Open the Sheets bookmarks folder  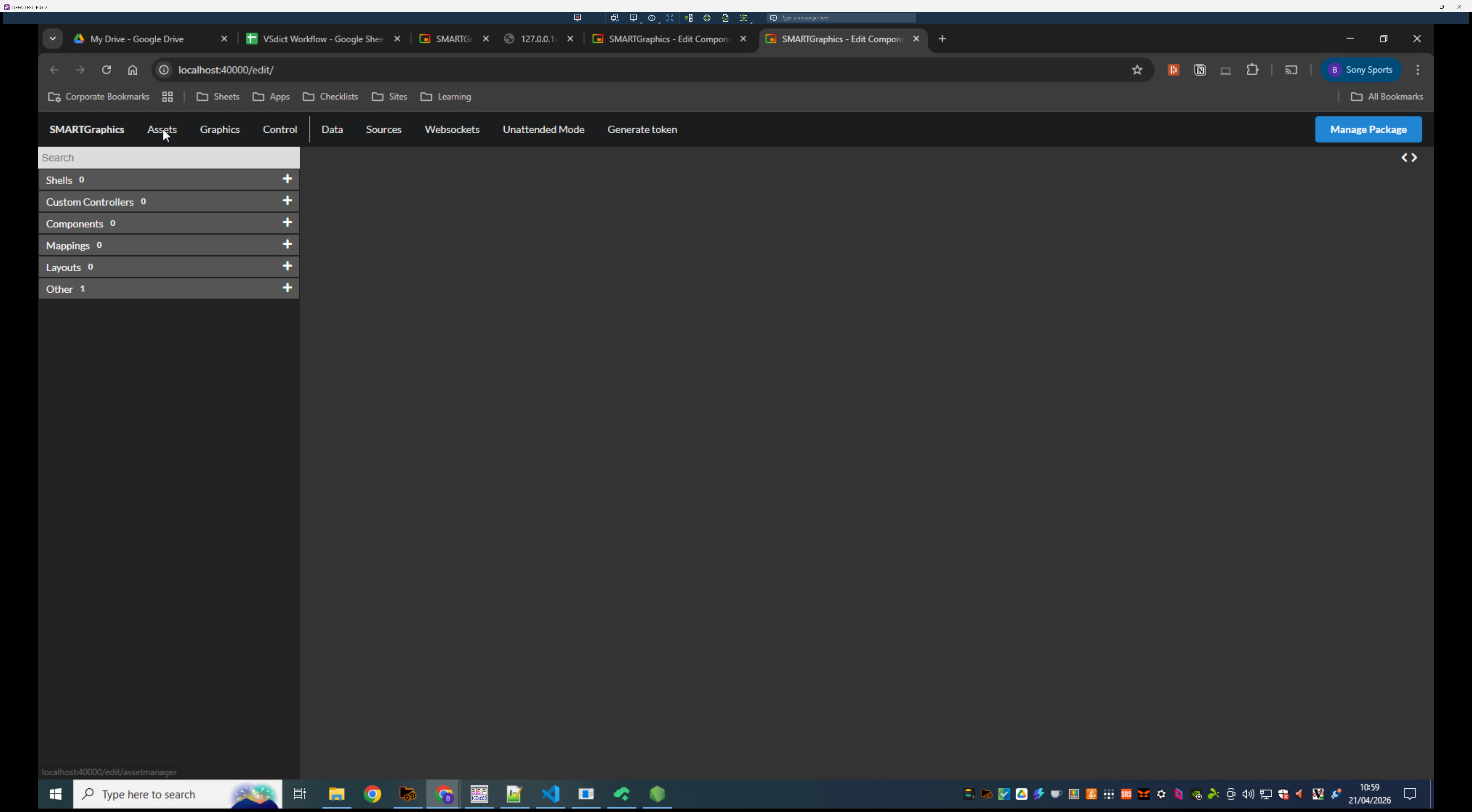click(218, 97)
